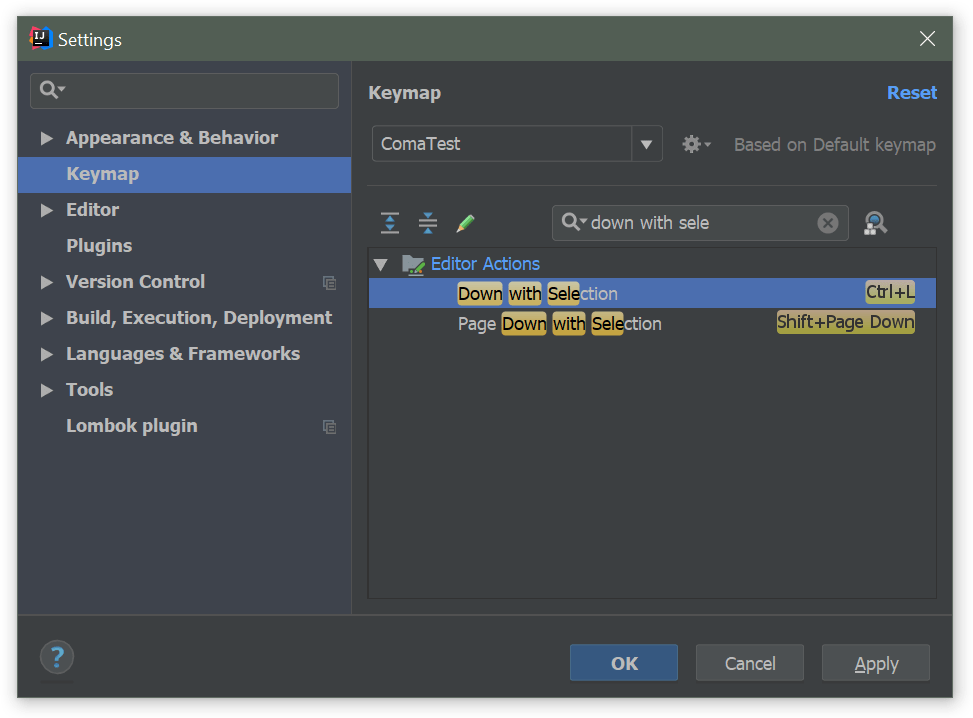
Task: Click the Editor Actions folder icon
Action: point(413,264)
